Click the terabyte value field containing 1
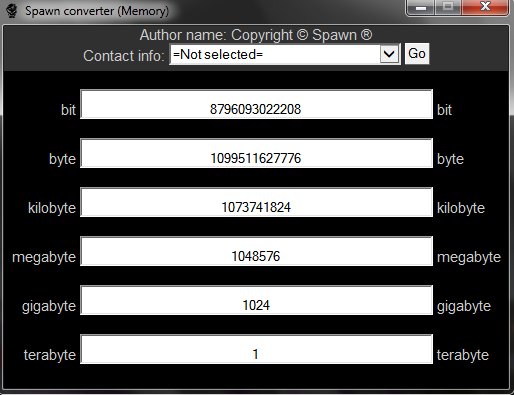This screenshot has height=395, width=514. pos(256,349)
